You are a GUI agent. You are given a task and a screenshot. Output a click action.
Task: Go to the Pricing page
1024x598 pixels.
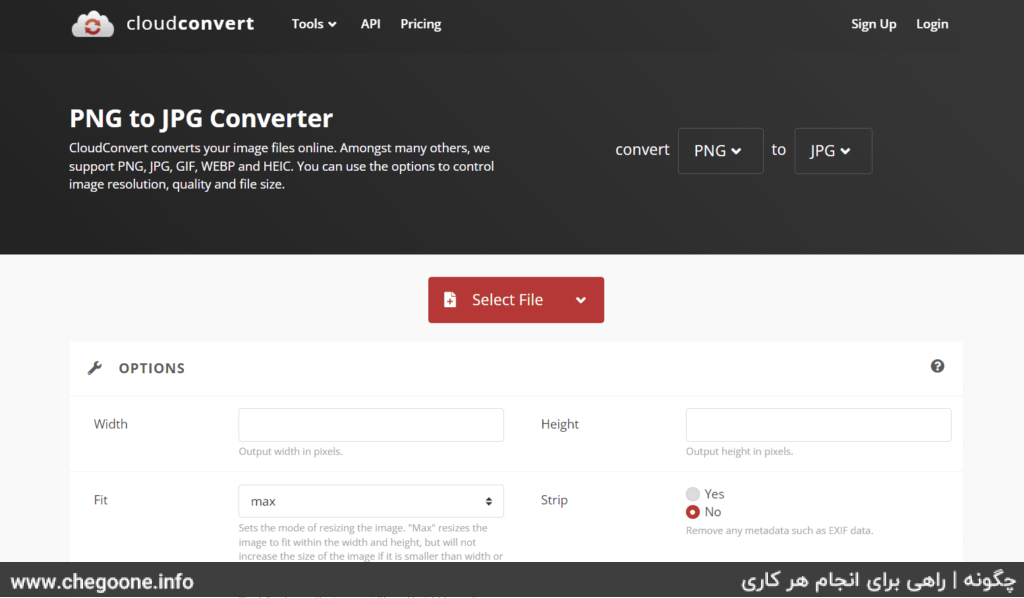(x=421, y=24)
